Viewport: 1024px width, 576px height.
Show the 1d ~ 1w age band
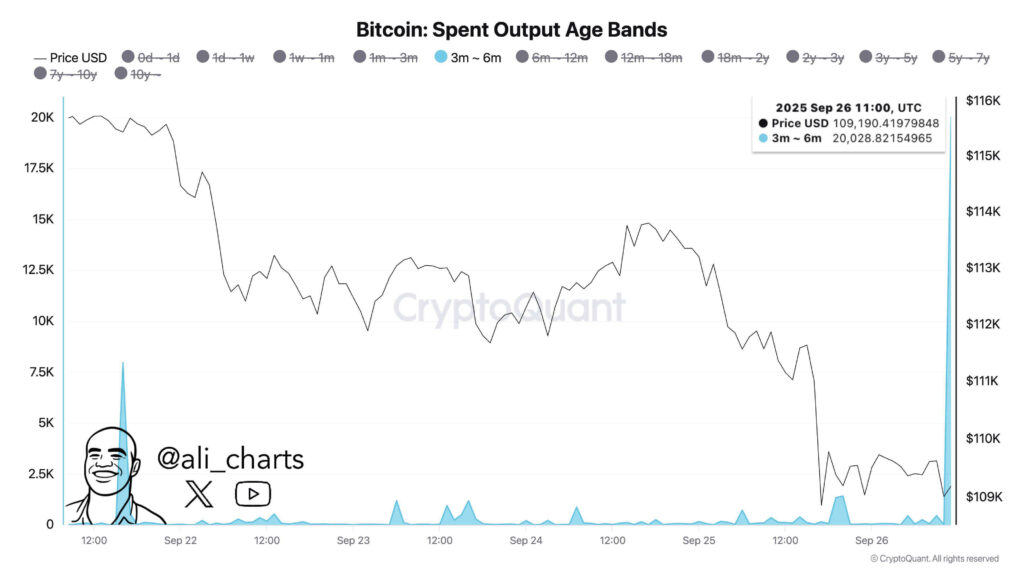[x=231, y=58]
